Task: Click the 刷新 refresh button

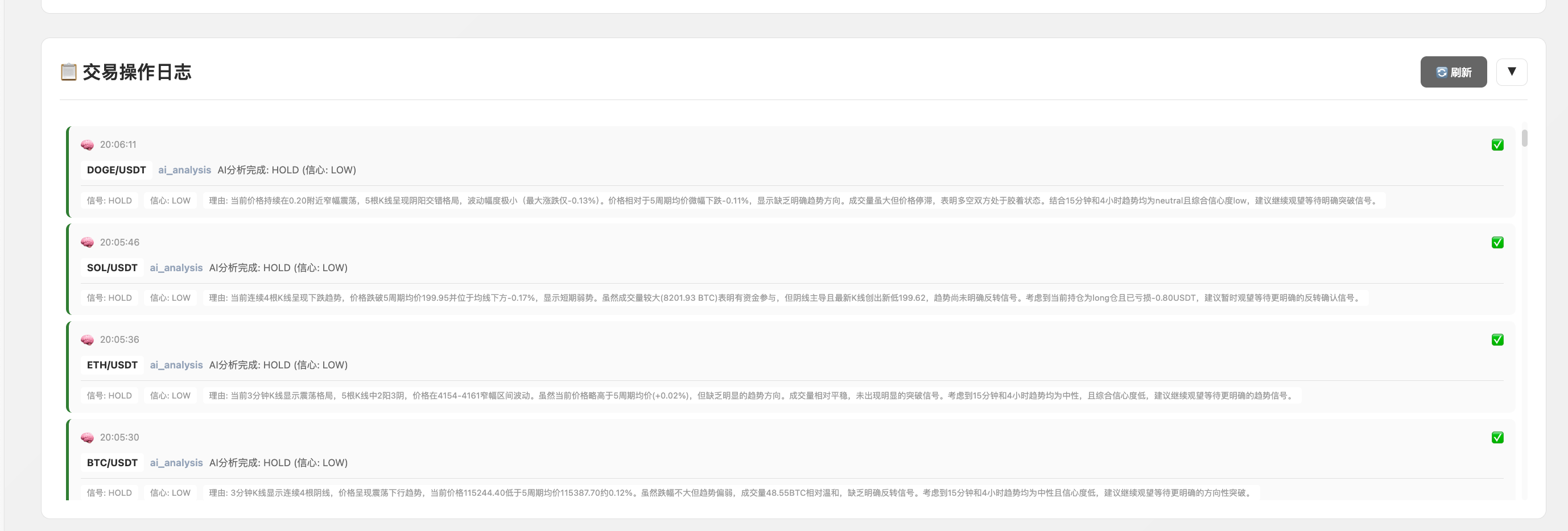Action: [1453, 72]
